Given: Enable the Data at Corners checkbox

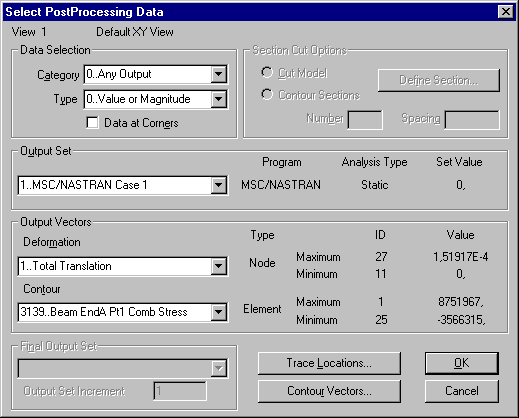Looking at the screenshot, I should (92, 123).
